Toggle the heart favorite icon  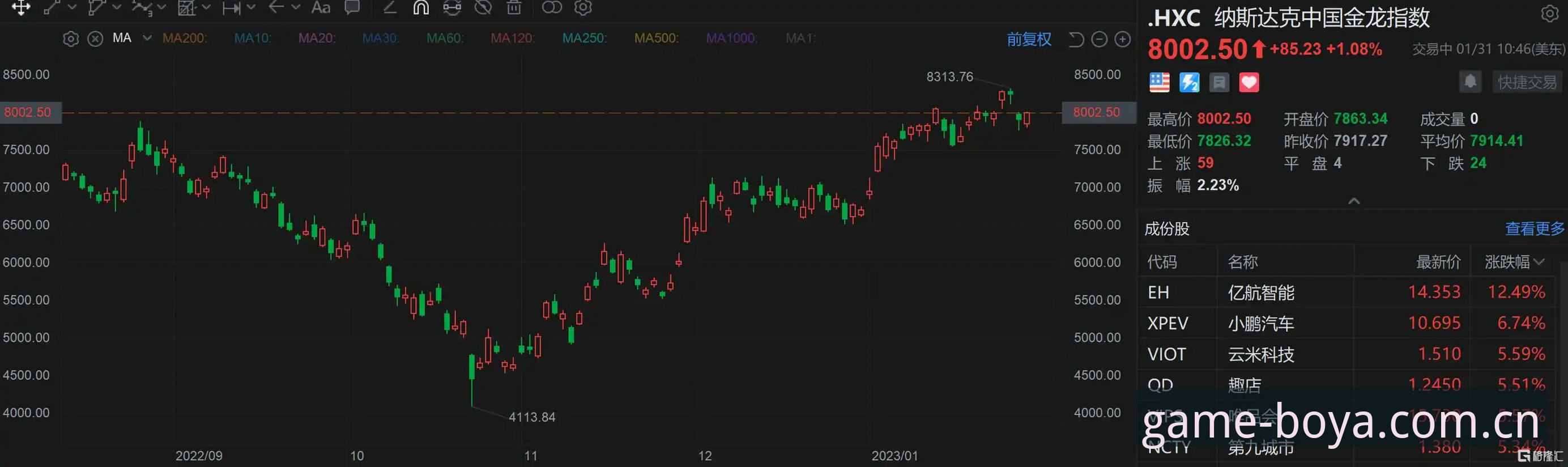(1249, 82)
